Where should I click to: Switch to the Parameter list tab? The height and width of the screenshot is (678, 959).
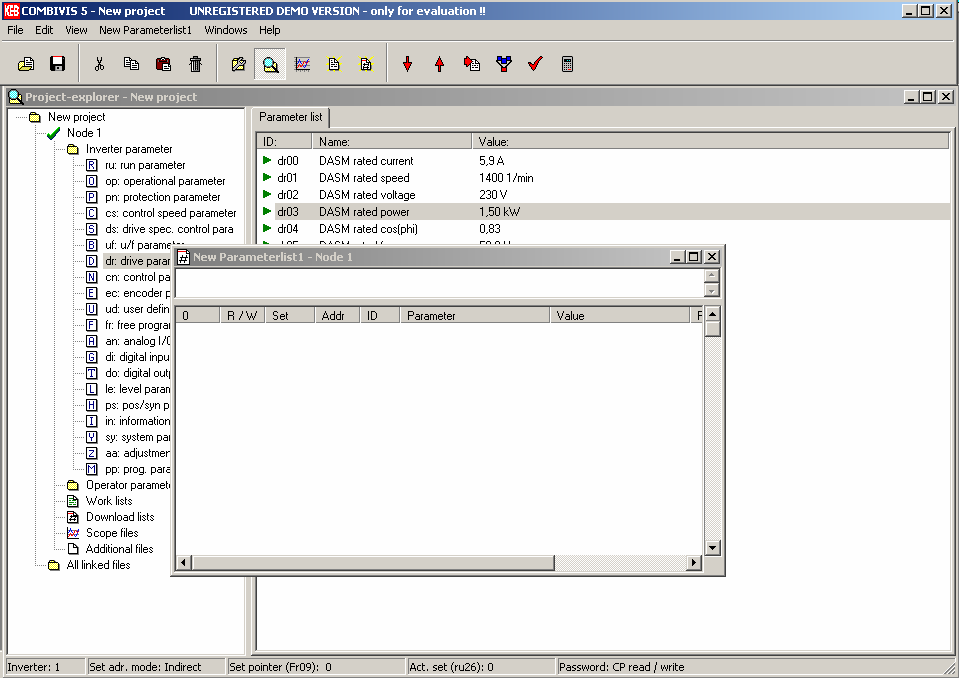click(x=291, y=117)
